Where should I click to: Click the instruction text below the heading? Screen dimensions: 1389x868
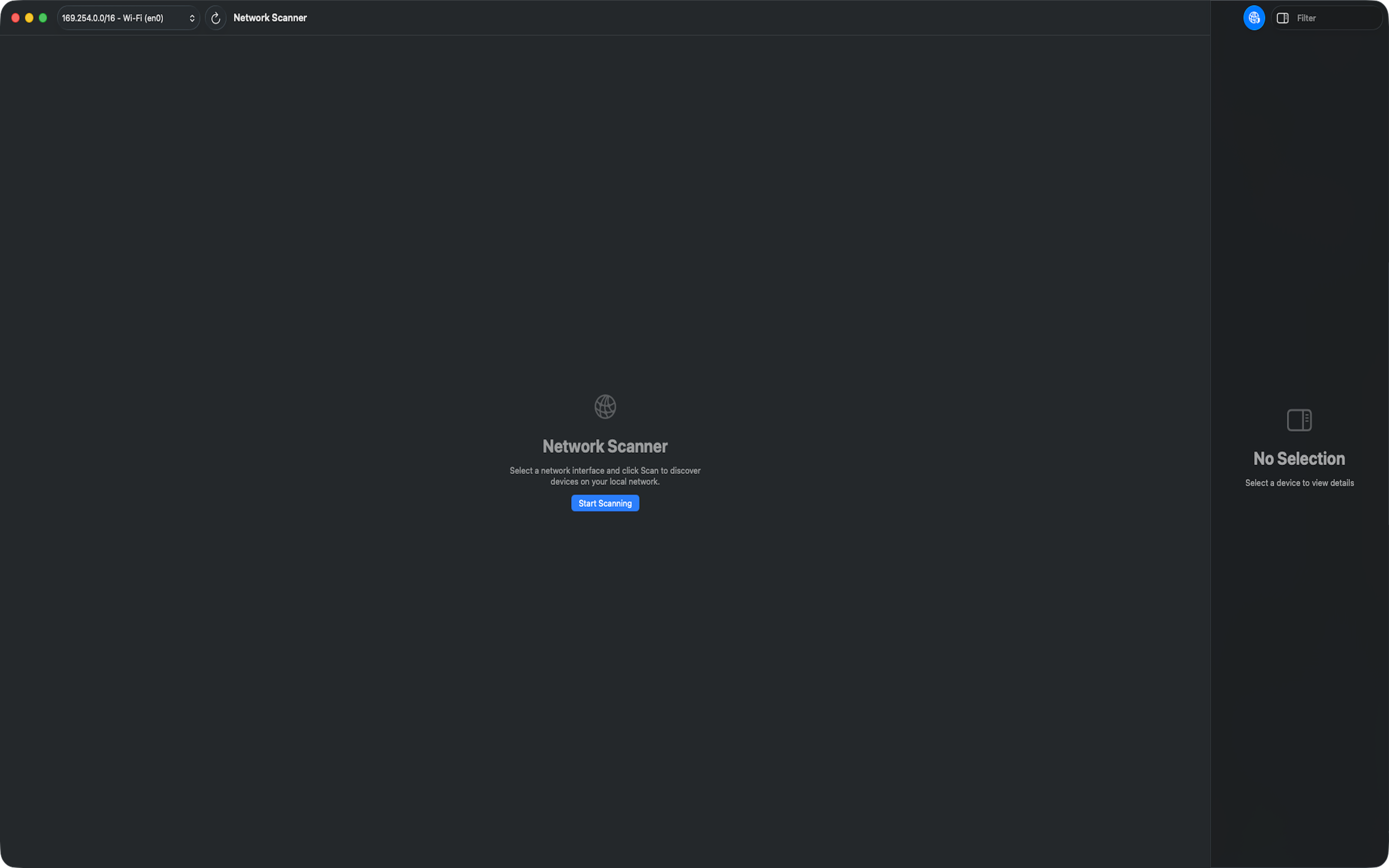(x=604, y=475)
